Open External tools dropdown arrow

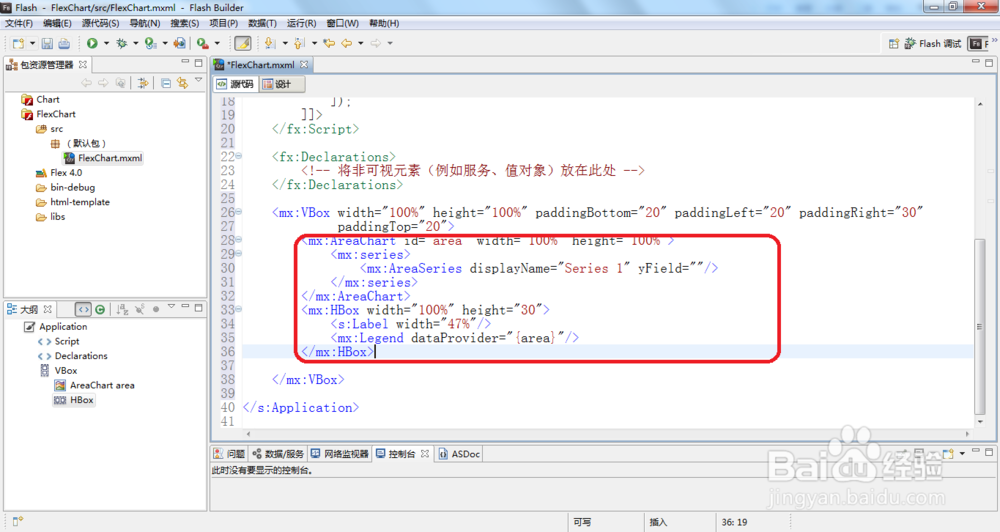click(x=217, y=43)
